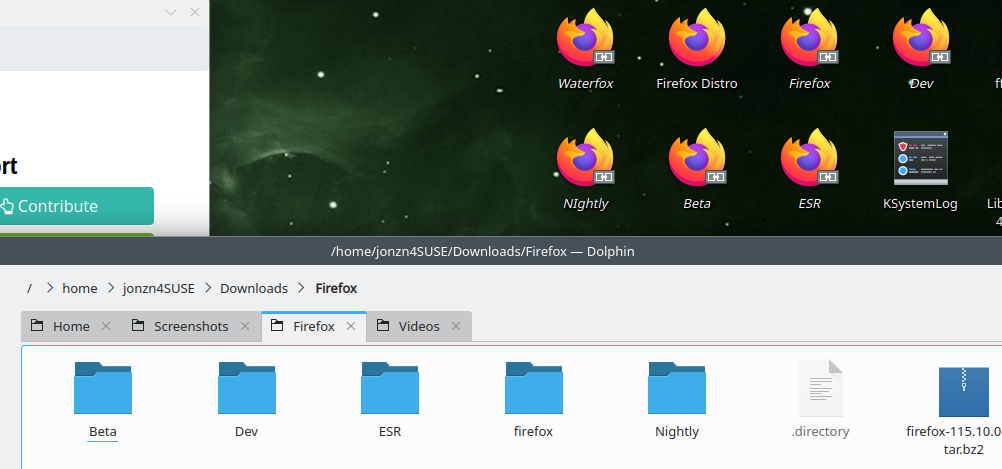1002x469 pixels.
Task: Close the top-left window
Action: pos(195,12)
